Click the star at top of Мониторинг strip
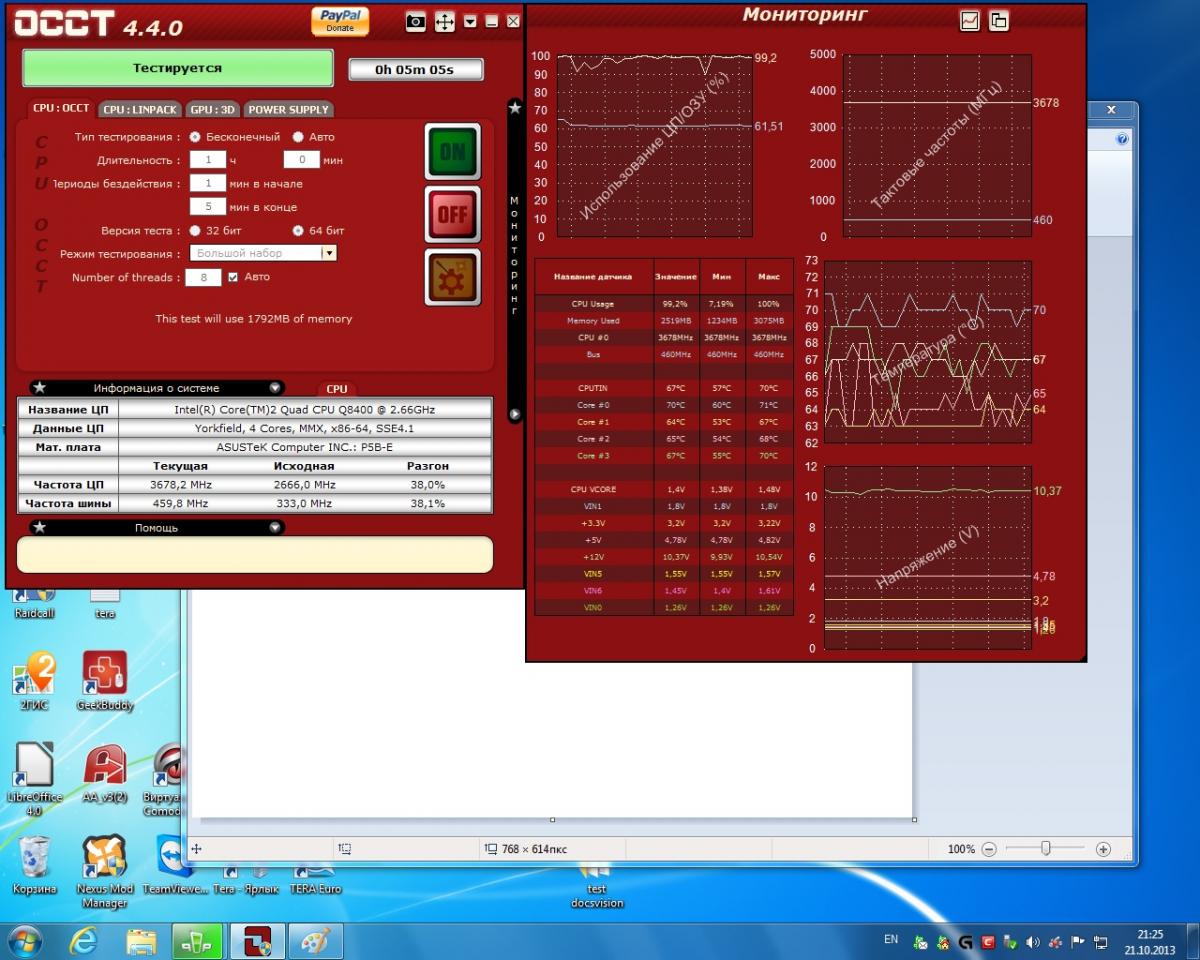This screenshot has width=1200, height=960. point(515,106)
